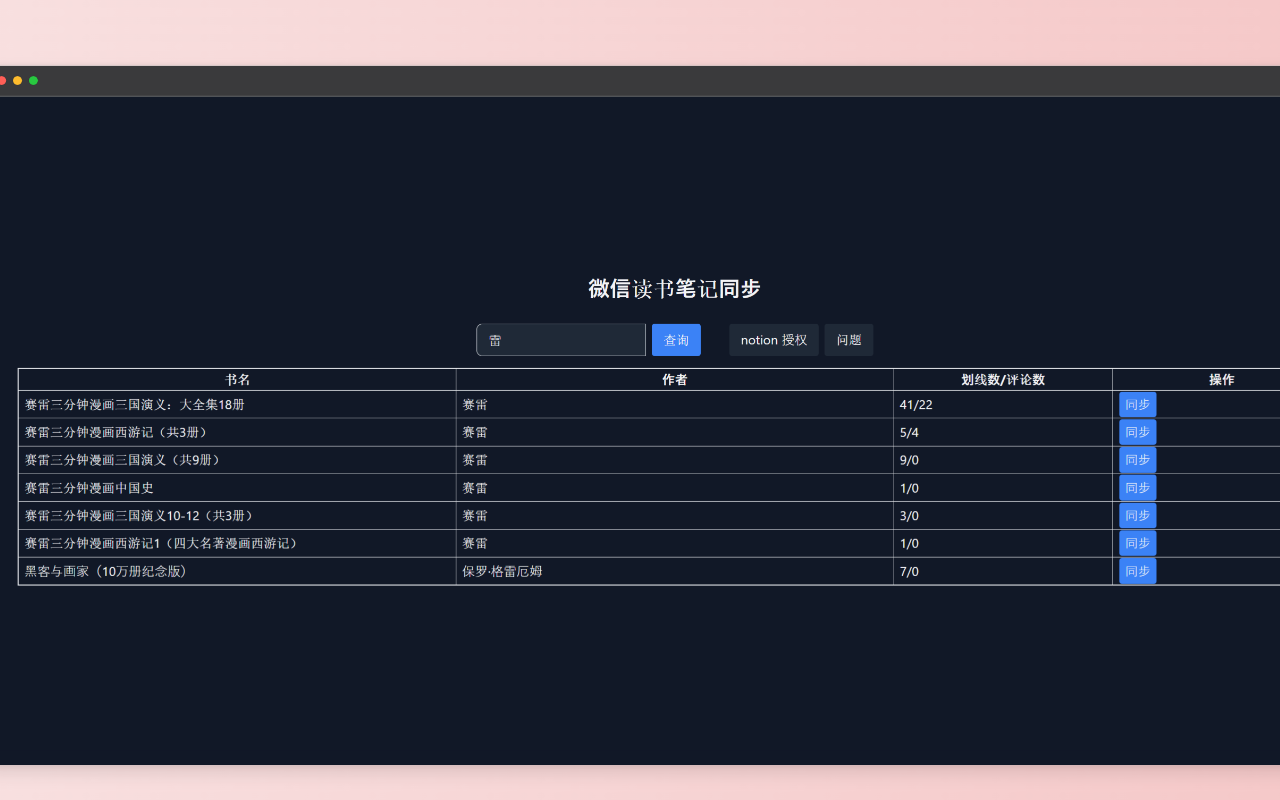The image size is (1280, 800).
Task: Sync 赛雷三分钟漫画中国史
Action: click(1138, 488)
